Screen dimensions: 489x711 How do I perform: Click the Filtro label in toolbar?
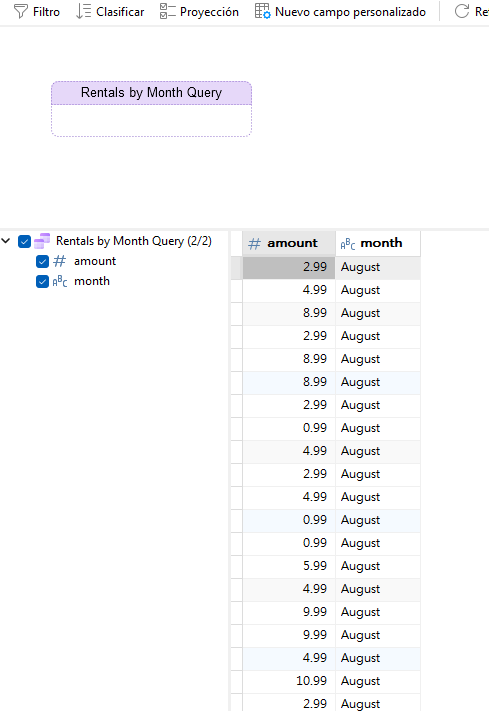46,12
